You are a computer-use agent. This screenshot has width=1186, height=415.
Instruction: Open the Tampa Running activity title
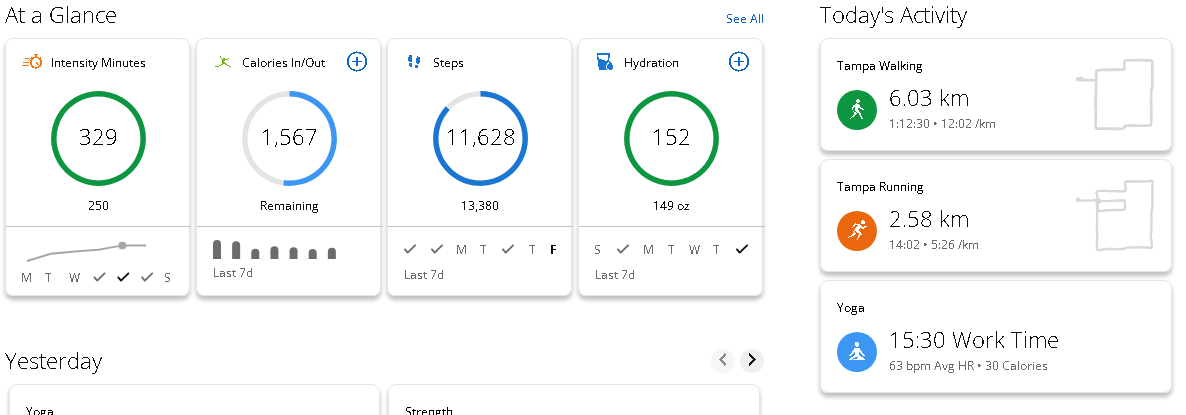pos(880,187)
